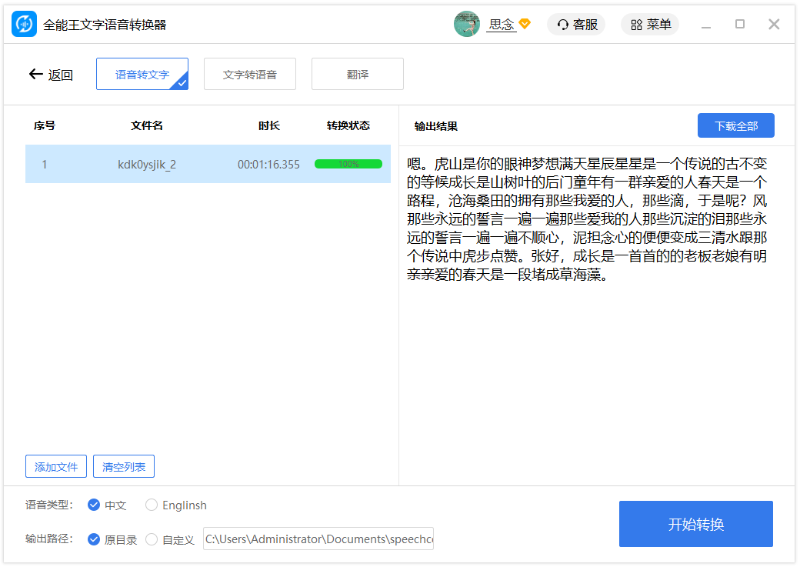Switch to the 文字转语音 tab

[x=250, y=74]
